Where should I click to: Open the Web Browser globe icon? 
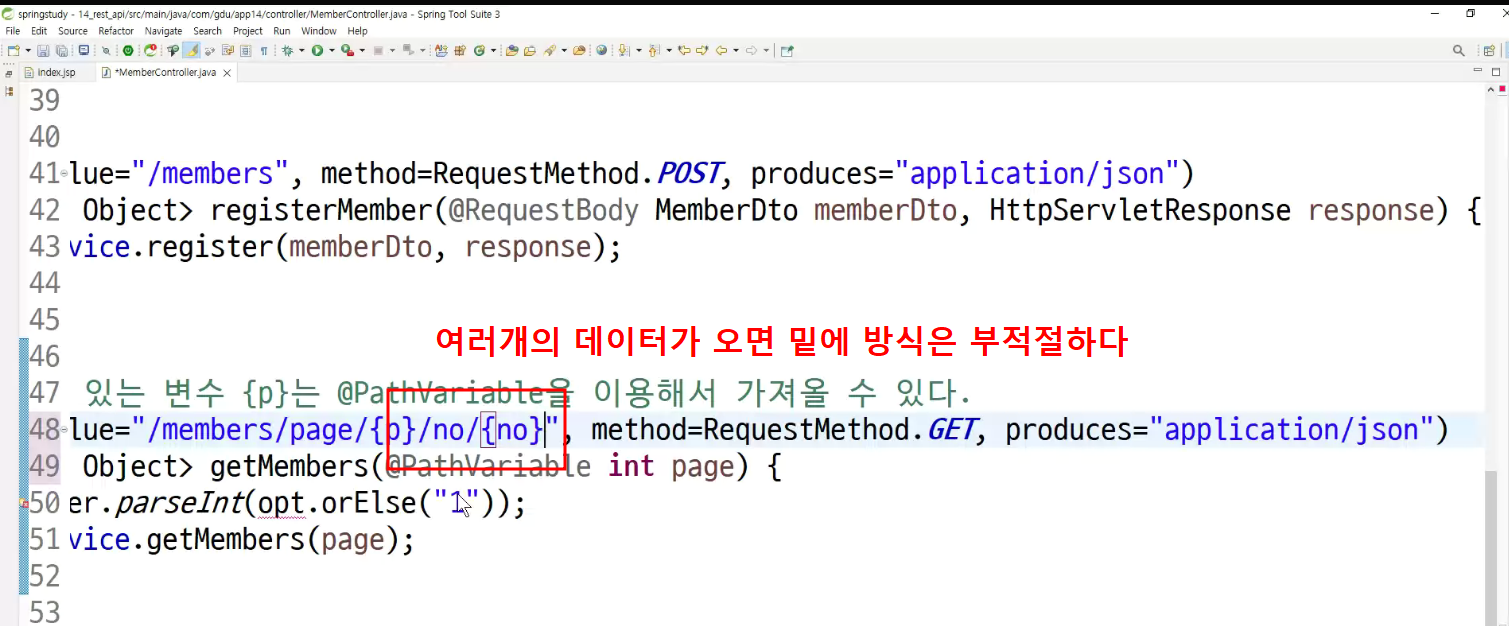601,50
